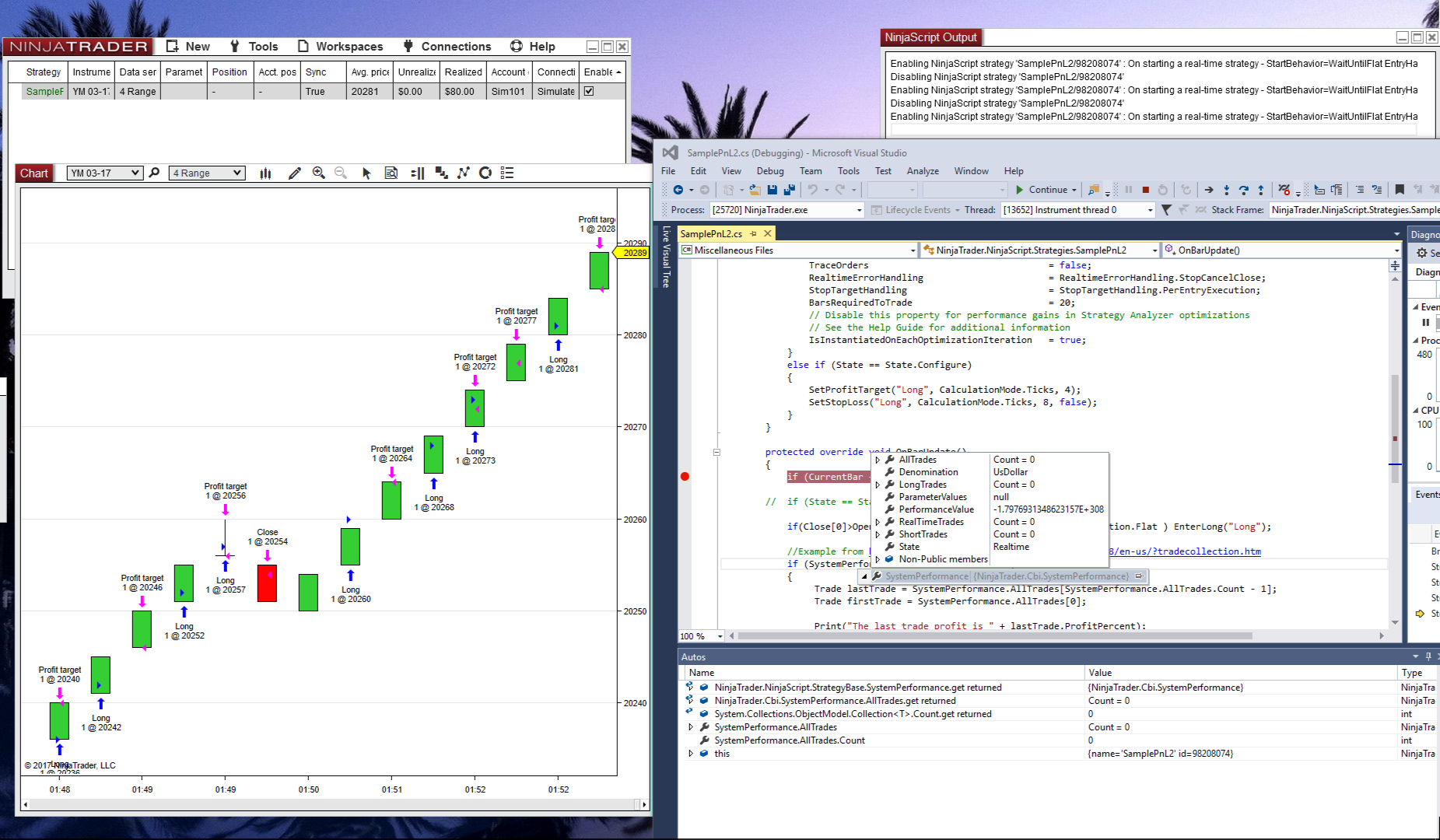Click the chart Zoom In magnifier icon
Viewport: 1440px width, 840px height.
coord(318,173)
